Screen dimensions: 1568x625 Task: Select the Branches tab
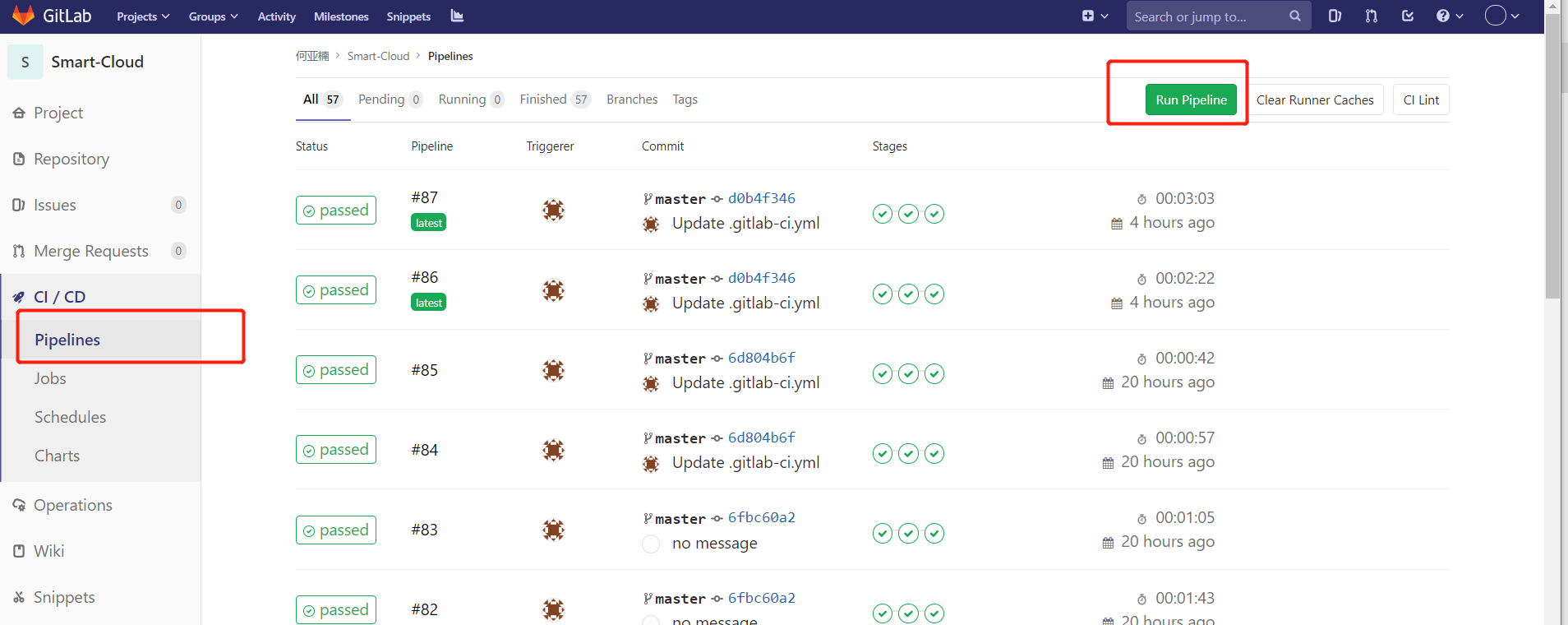(632, 100)
